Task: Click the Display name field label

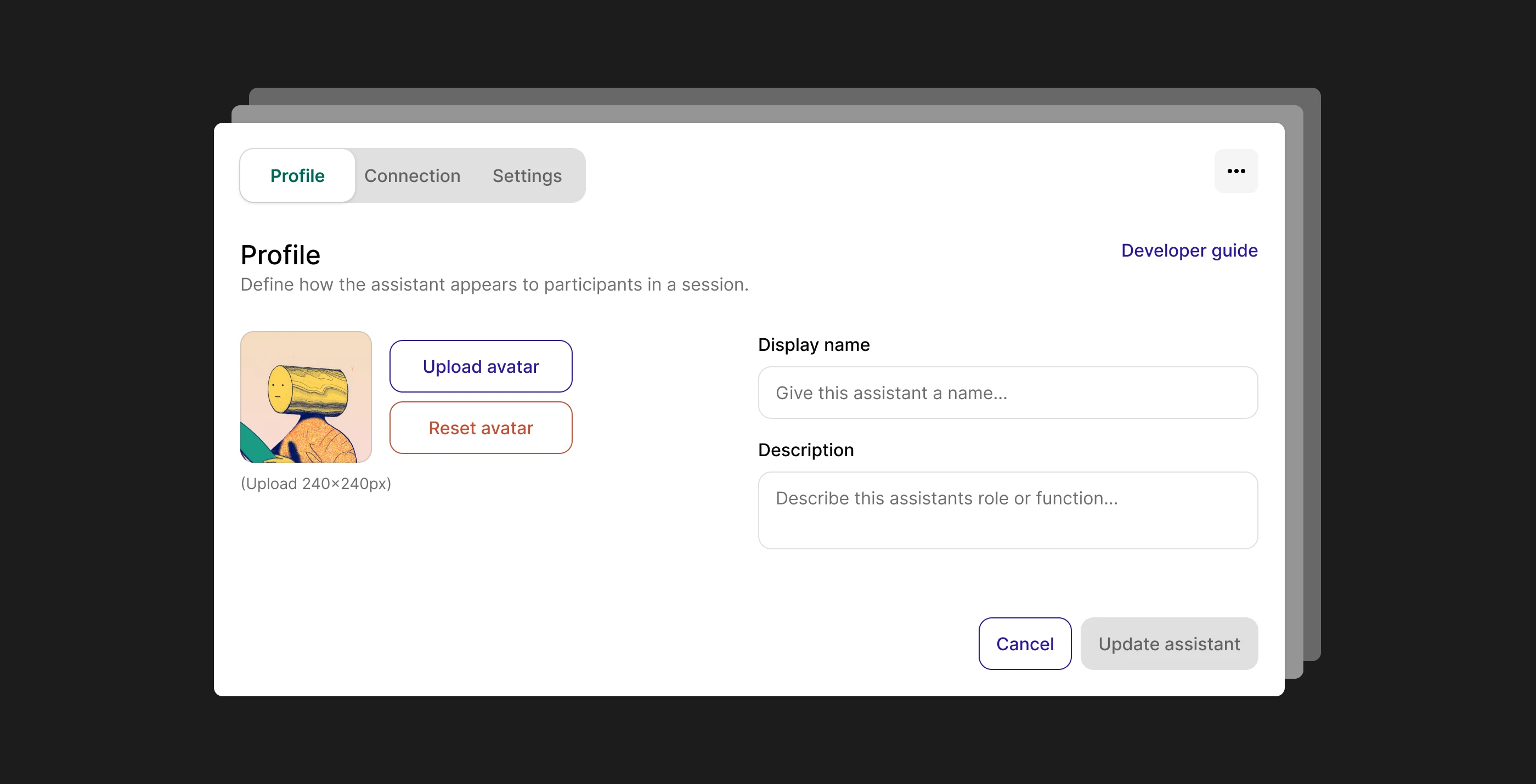Action: click(814, 344)
